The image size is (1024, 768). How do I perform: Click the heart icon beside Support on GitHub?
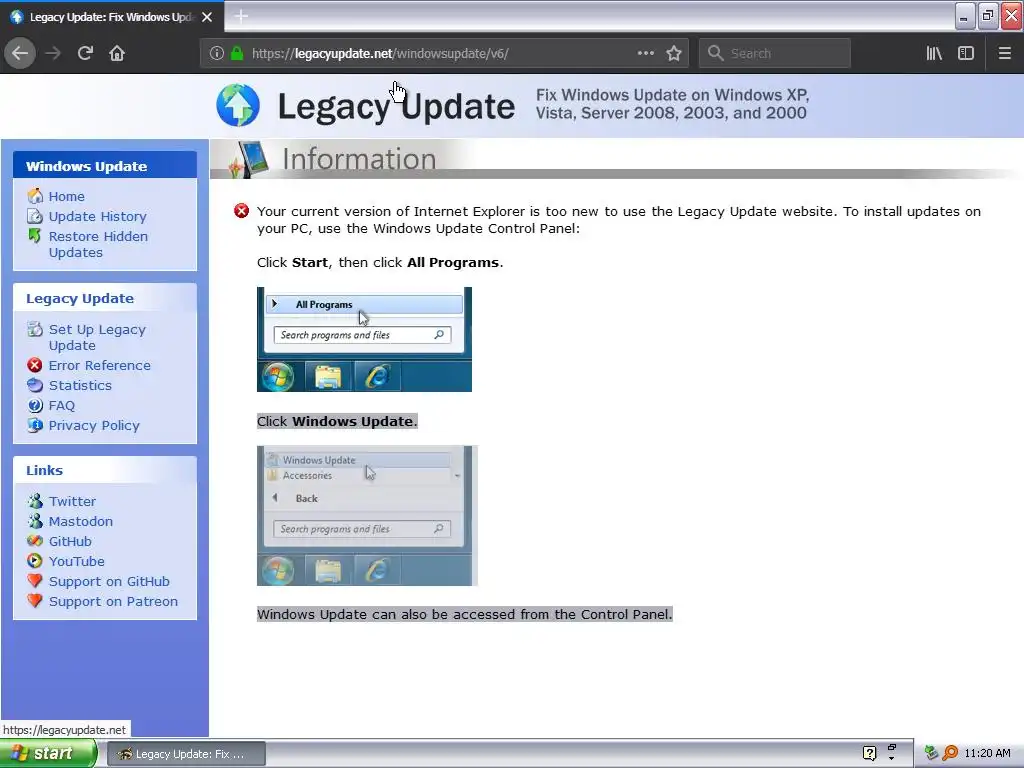(x=35, y=581)
